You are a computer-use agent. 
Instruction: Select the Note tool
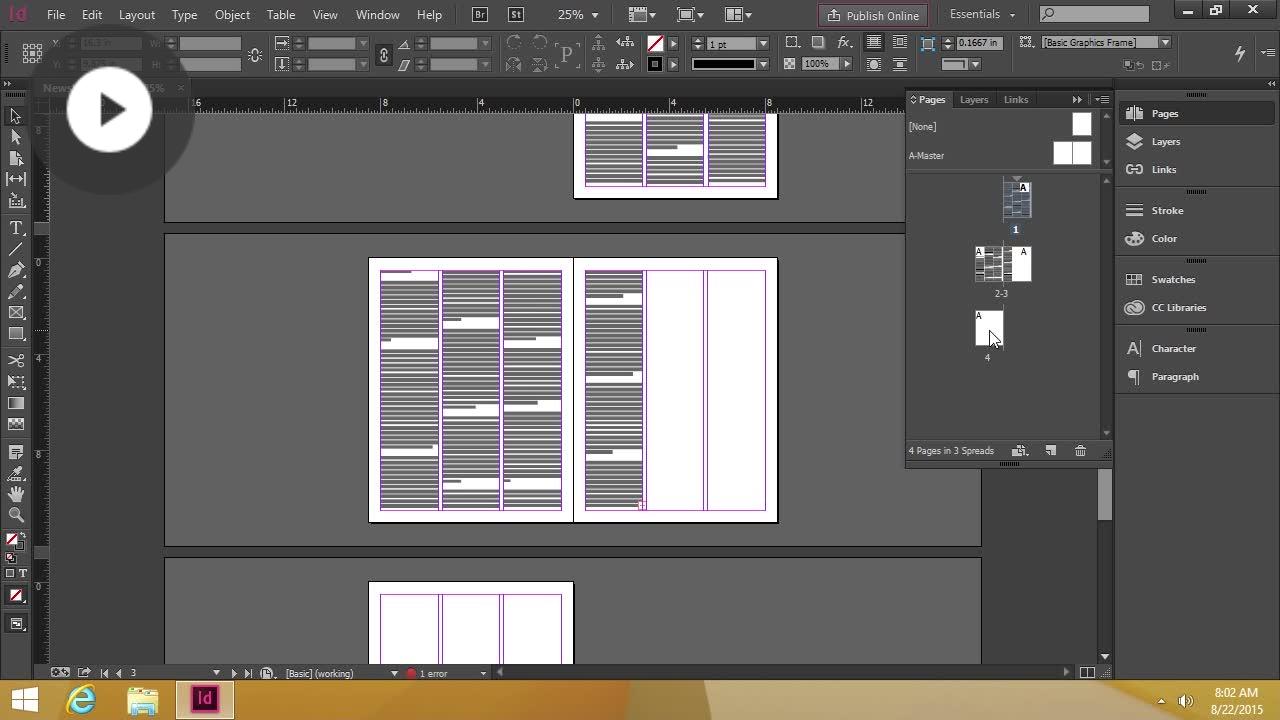[x=16, y=452]
